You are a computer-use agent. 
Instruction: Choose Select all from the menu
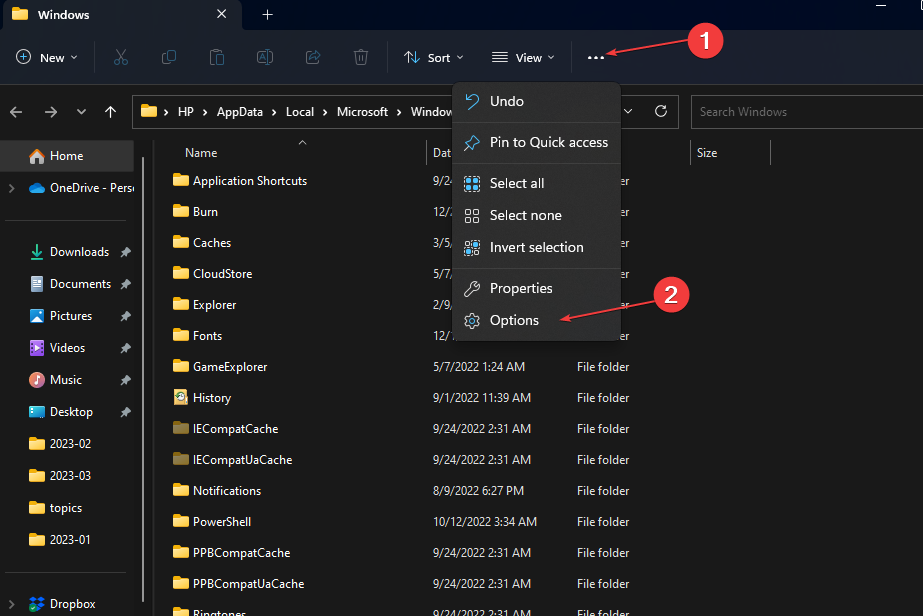(x=536, y=183)
